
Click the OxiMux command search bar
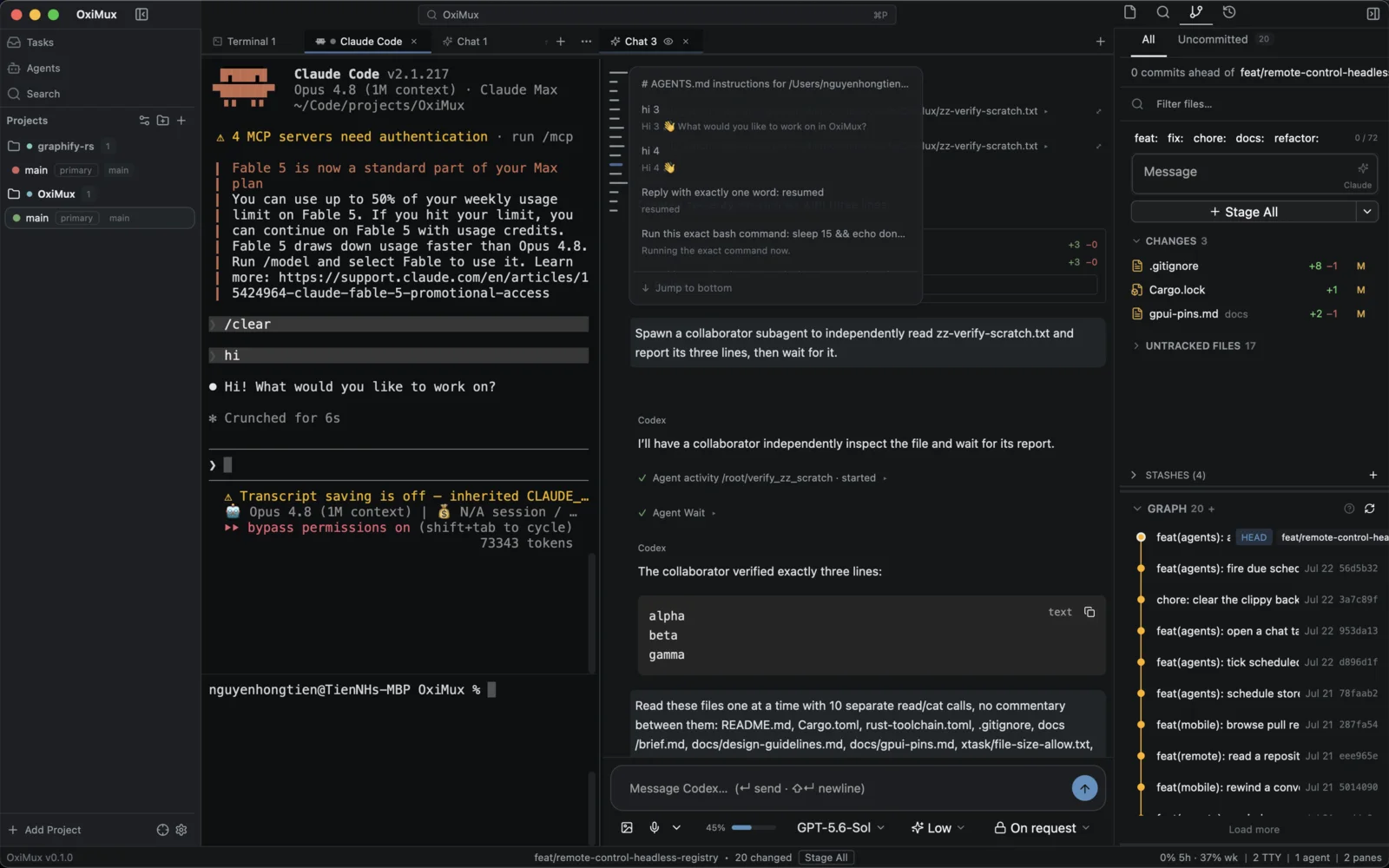657,15
